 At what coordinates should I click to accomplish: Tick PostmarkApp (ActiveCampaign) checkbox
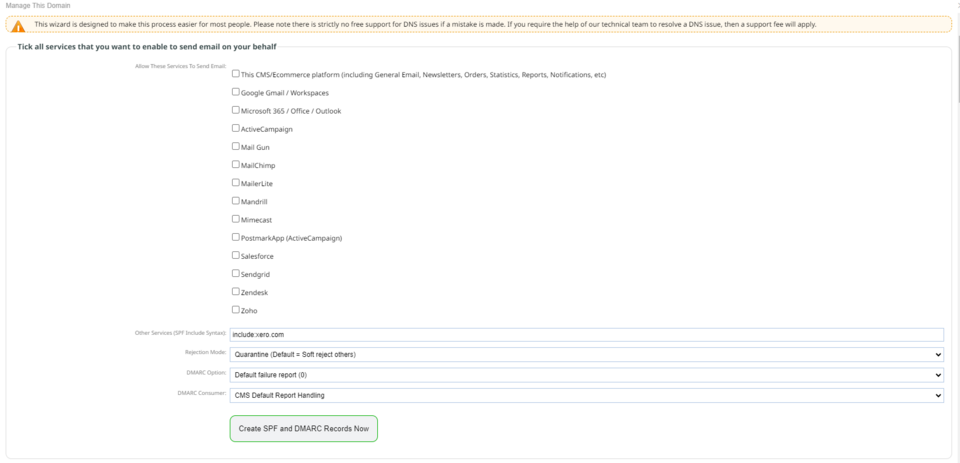(x=236, y=237)
